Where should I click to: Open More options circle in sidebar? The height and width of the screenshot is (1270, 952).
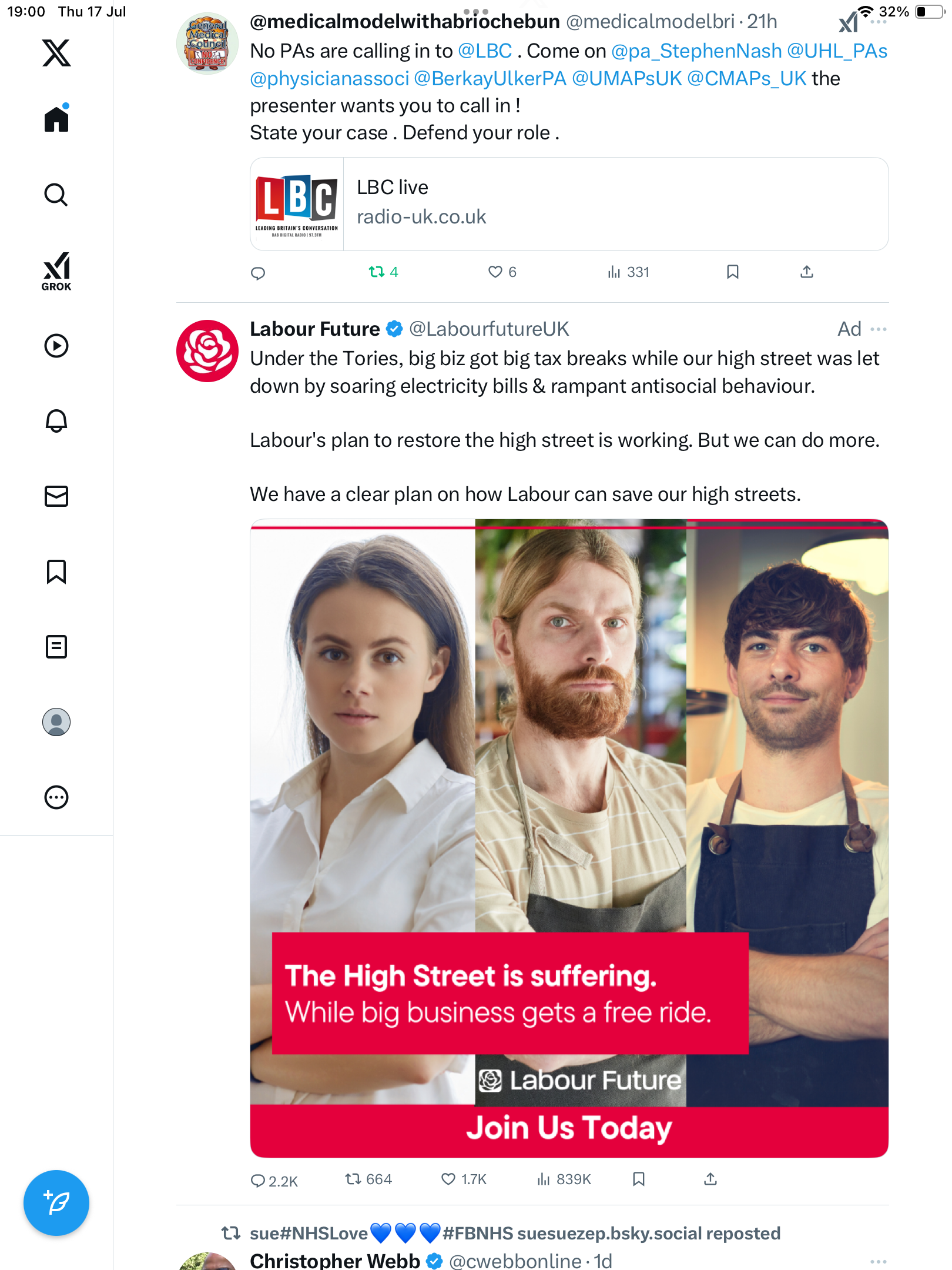tap(56, 797)
